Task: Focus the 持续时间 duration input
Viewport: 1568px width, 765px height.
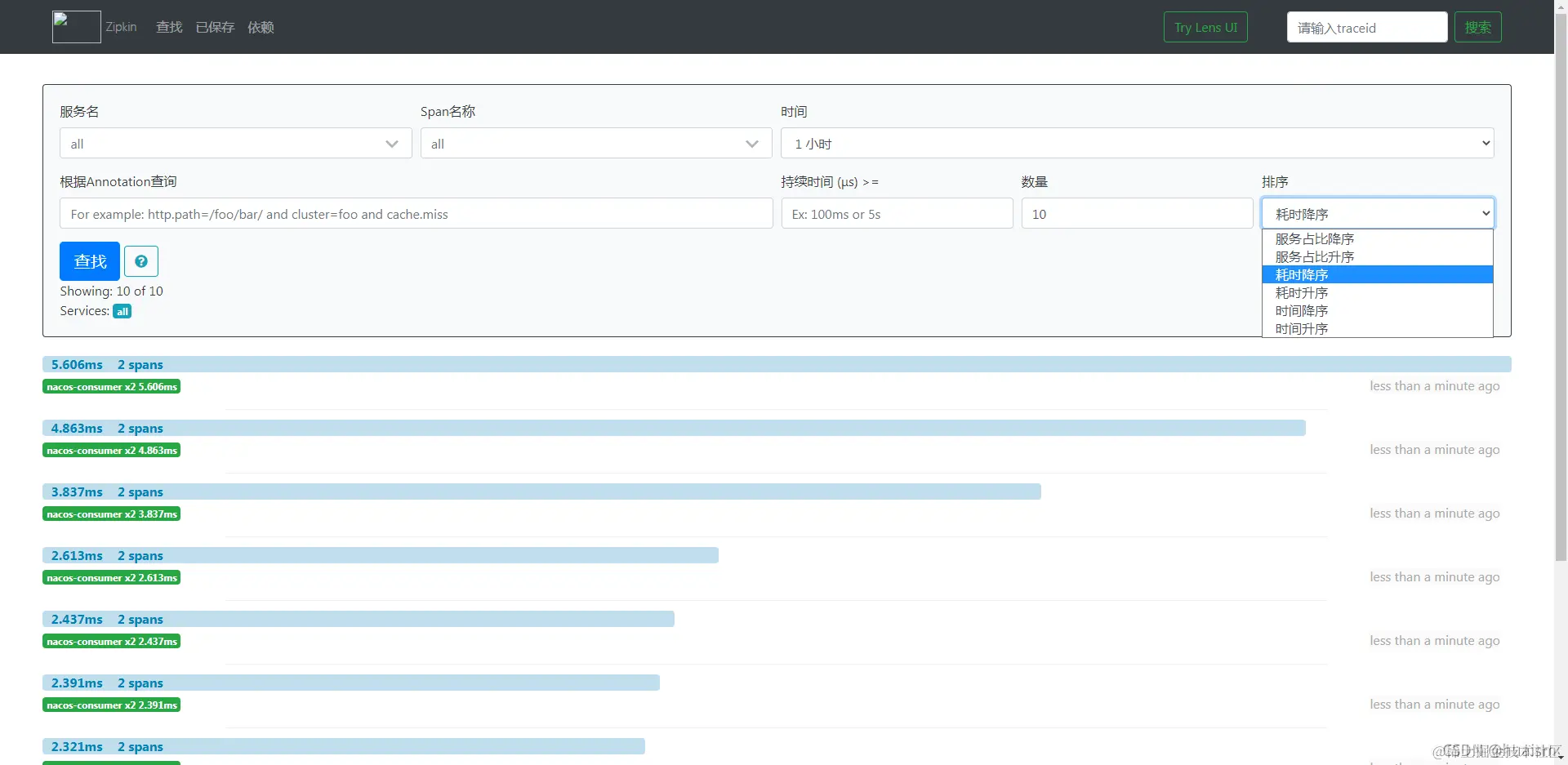Action: (x=898, y=213)
